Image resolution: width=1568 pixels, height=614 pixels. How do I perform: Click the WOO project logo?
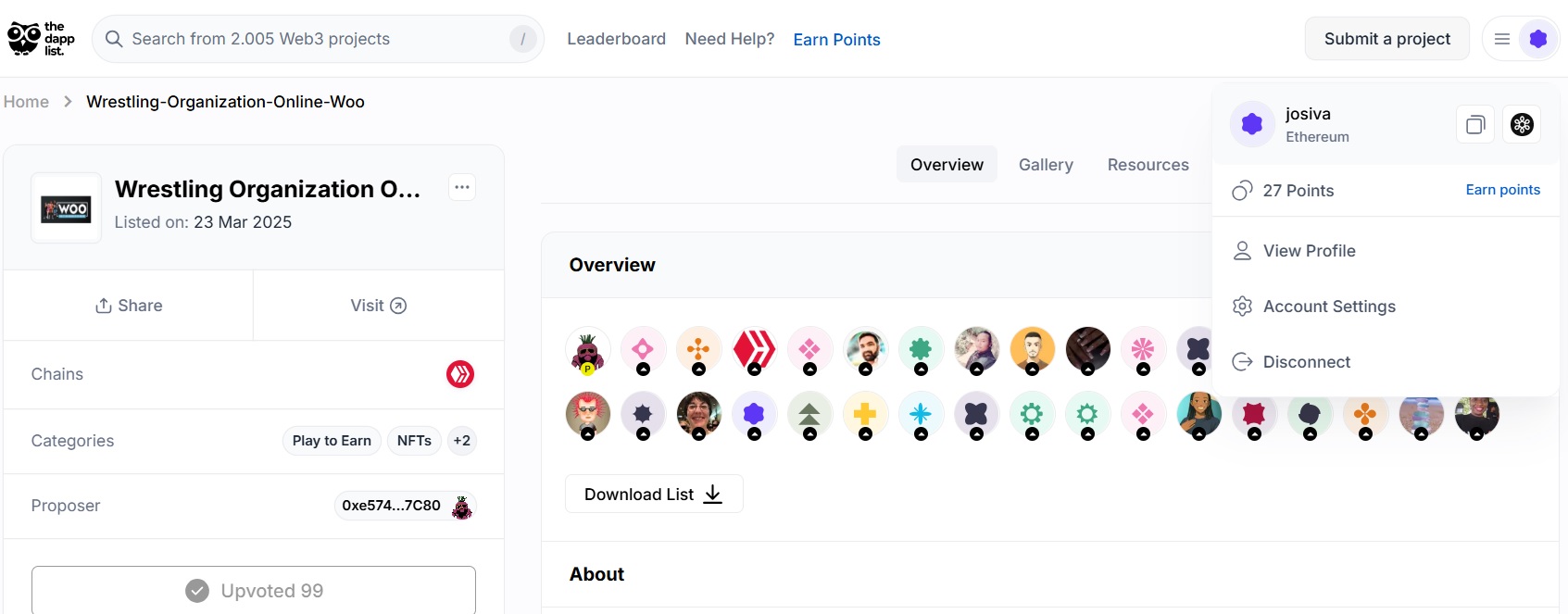66,208
